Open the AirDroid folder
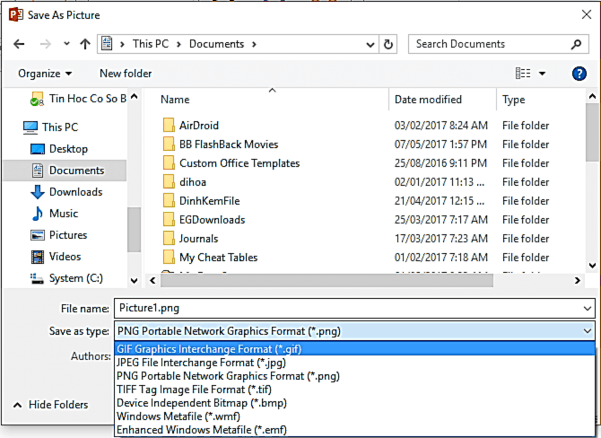This screenshot has width=601, height=438. click(x=197, y=126)
